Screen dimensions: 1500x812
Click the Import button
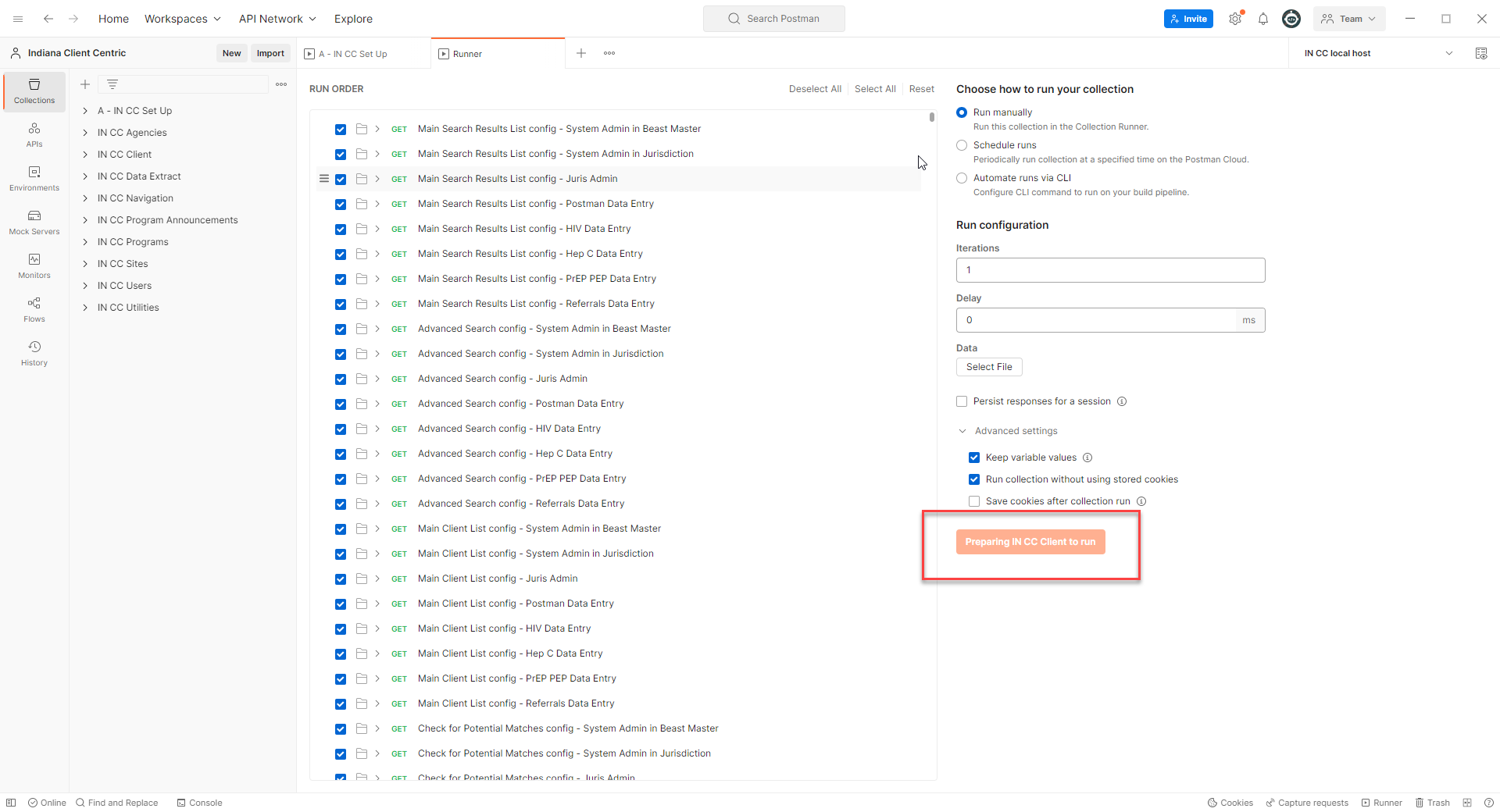pyautogui.click(x=270, y=52)
